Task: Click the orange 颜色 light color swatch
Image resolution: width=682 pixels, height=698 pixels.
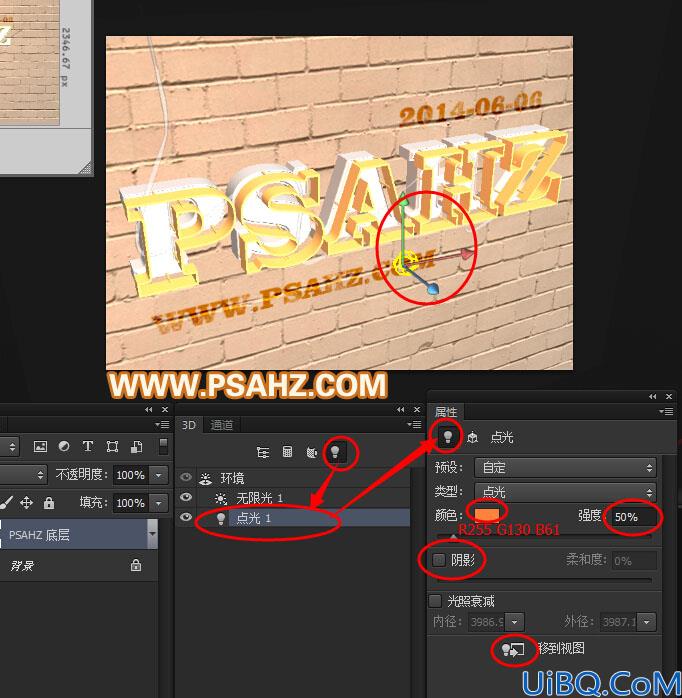Action: coord(487,514)
